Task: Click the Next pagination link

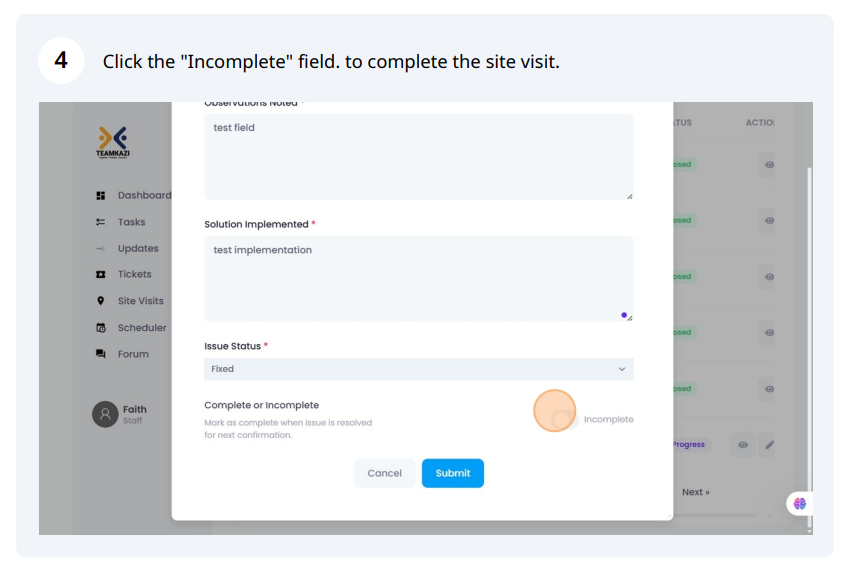Action: click(695, 492)
